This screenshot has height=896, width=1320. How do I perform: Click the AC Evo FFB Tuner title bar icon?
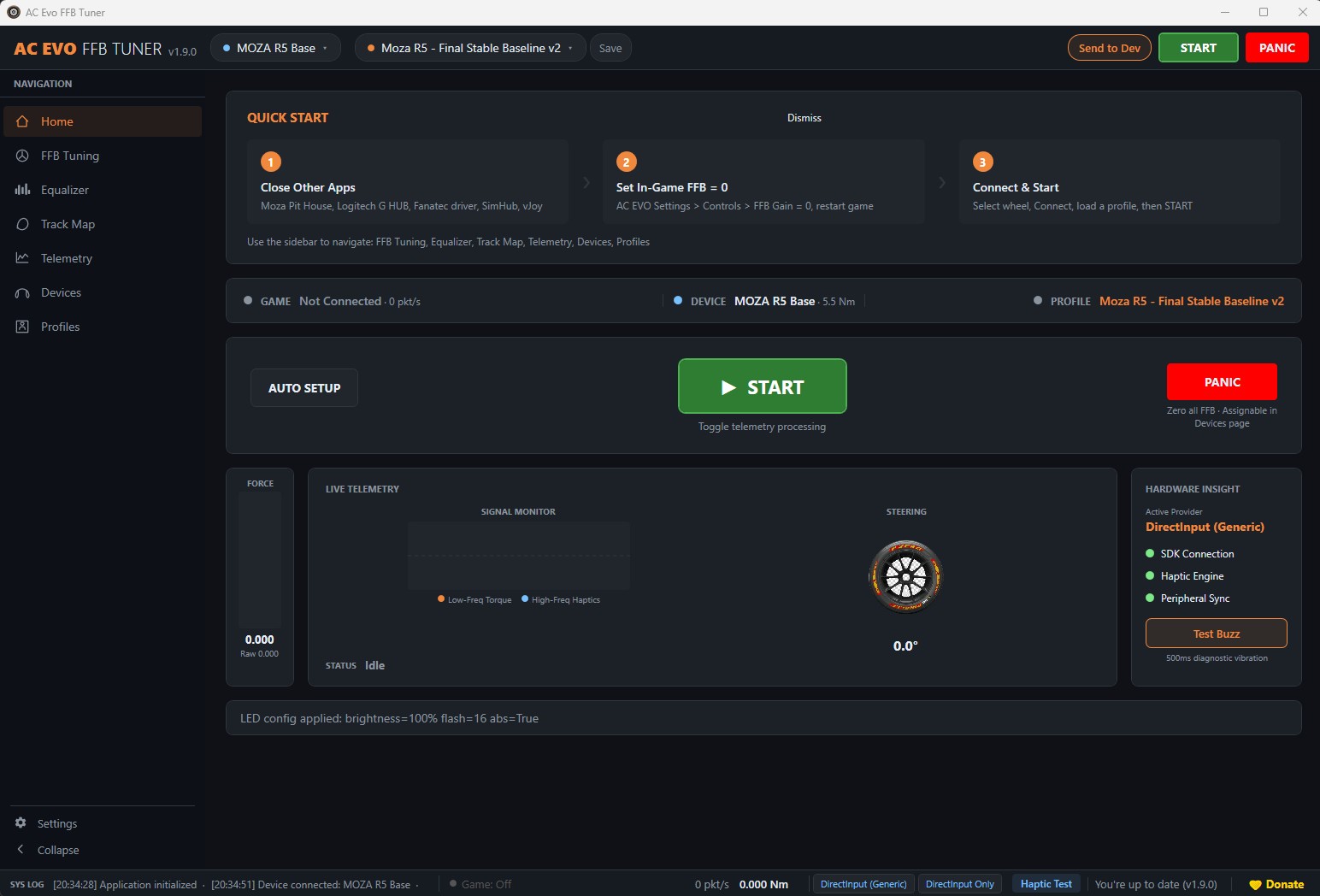click(x=14, y=12)
